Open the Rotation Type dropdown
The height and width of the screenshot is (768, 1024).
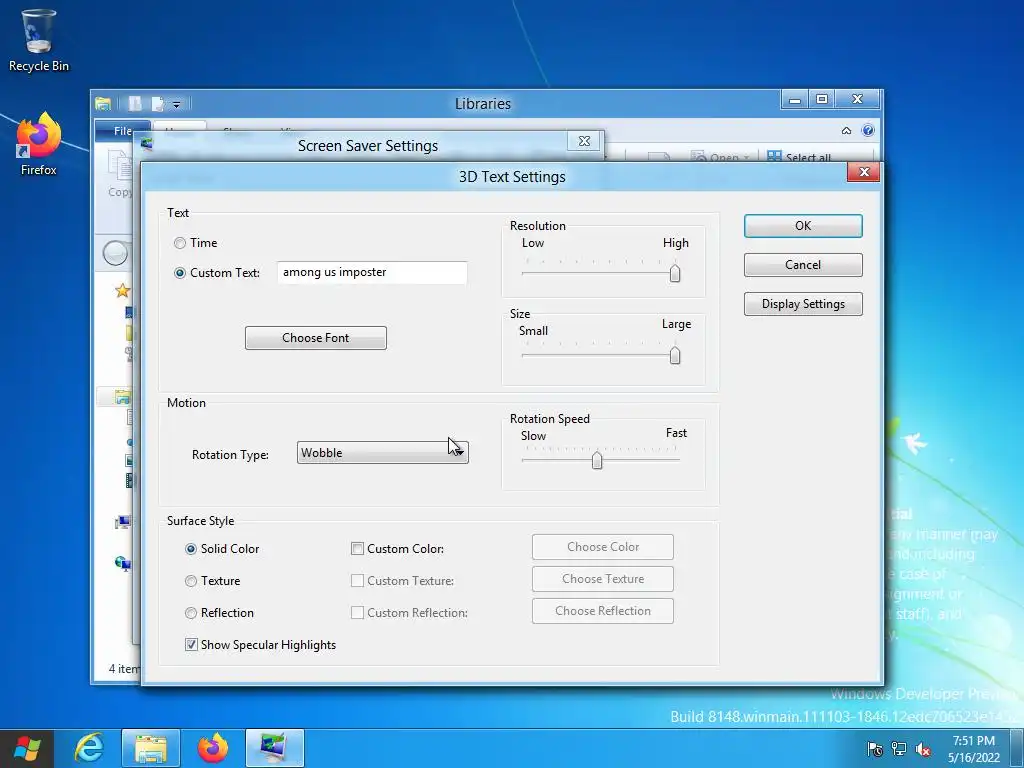383,453
